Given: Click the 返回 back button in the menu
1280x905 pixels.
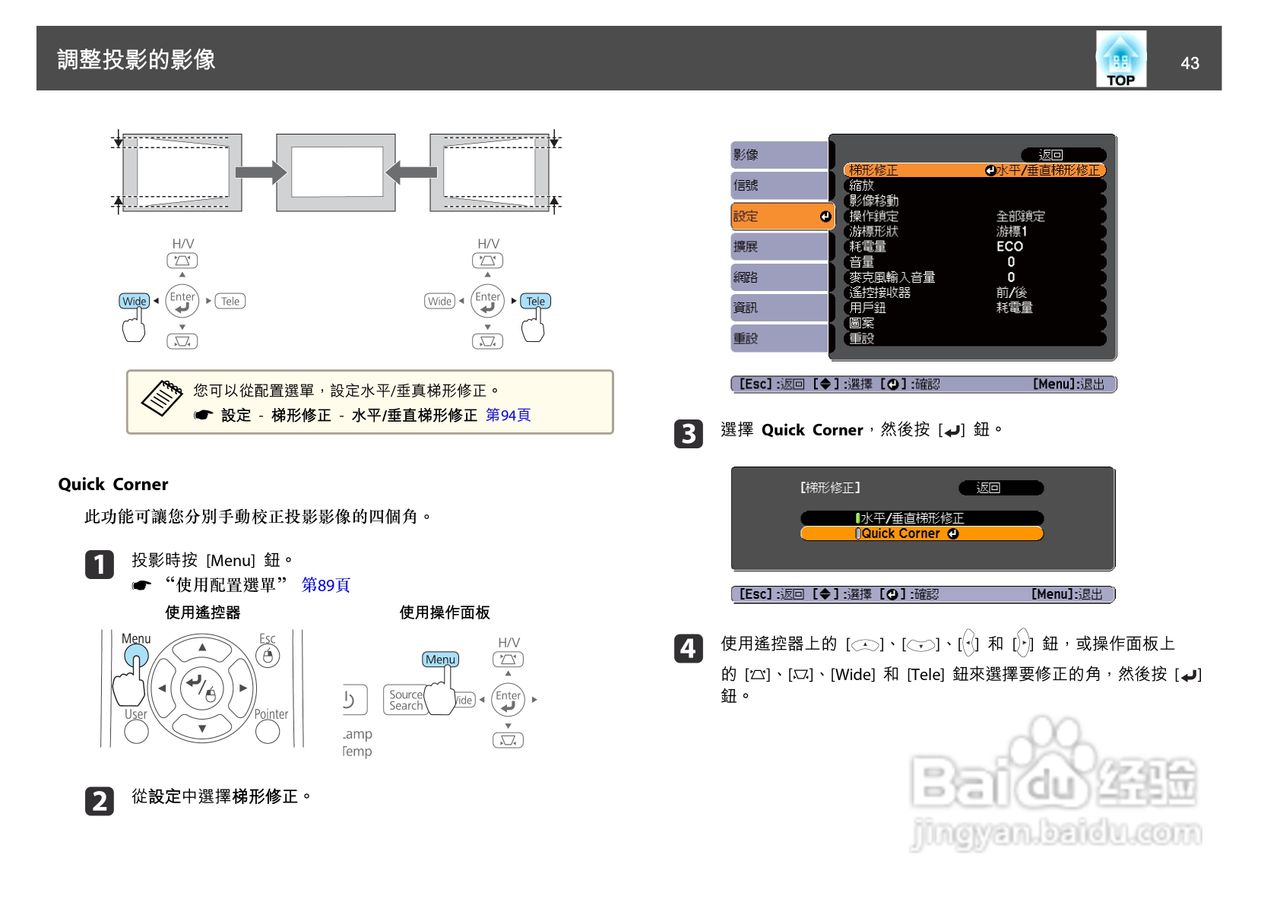Looking at the screenshot, I should coord(1052,153).
